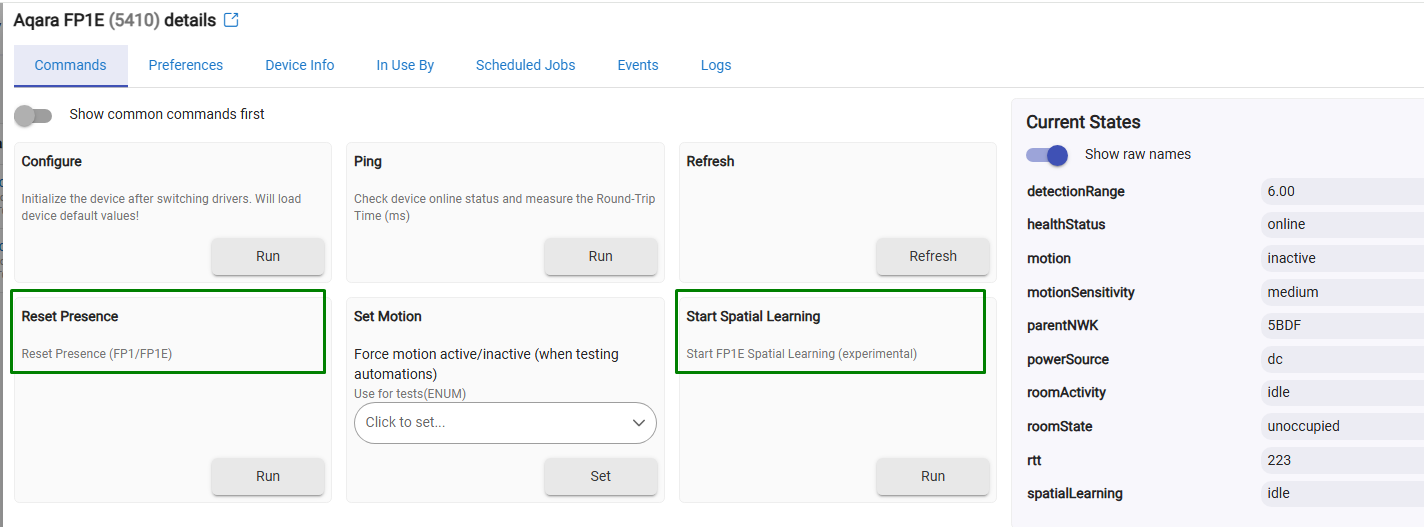Viewport: 1424px width, 527px height.
Task: Switch to the Preferences tab
Action: point(186,66)
